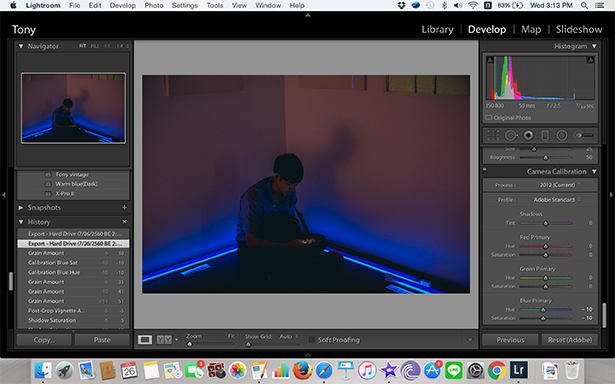Collapse the History panel
The height and width of the screenshot is (384, 615).
coord(21,222)
